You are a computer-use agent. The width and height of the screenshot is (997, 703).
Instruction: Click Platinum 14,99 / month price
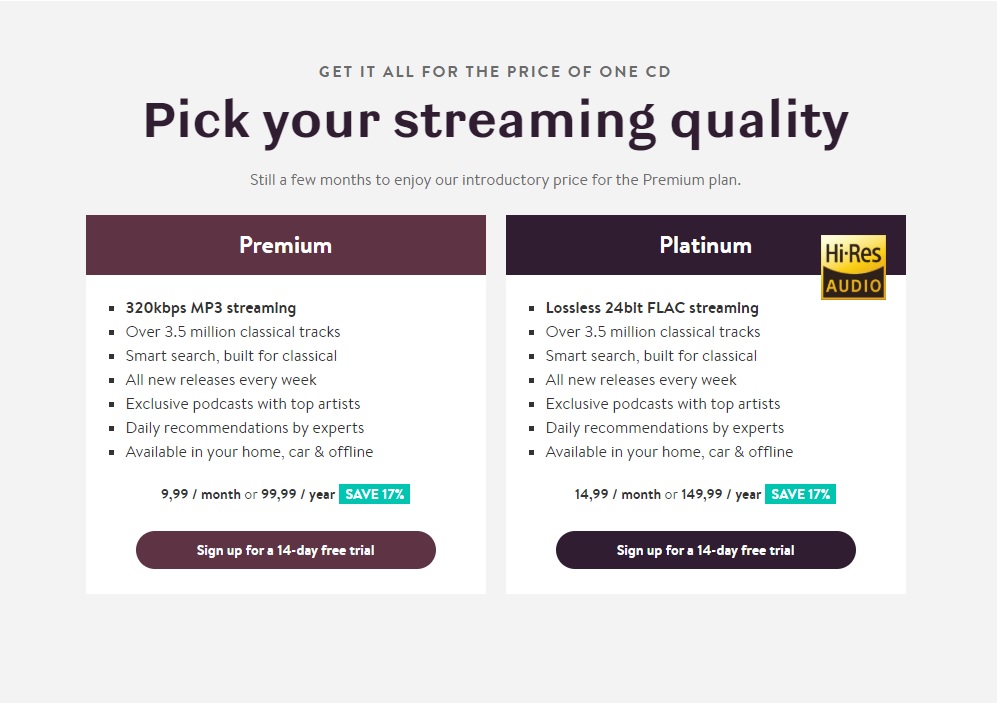pos(617,494)
